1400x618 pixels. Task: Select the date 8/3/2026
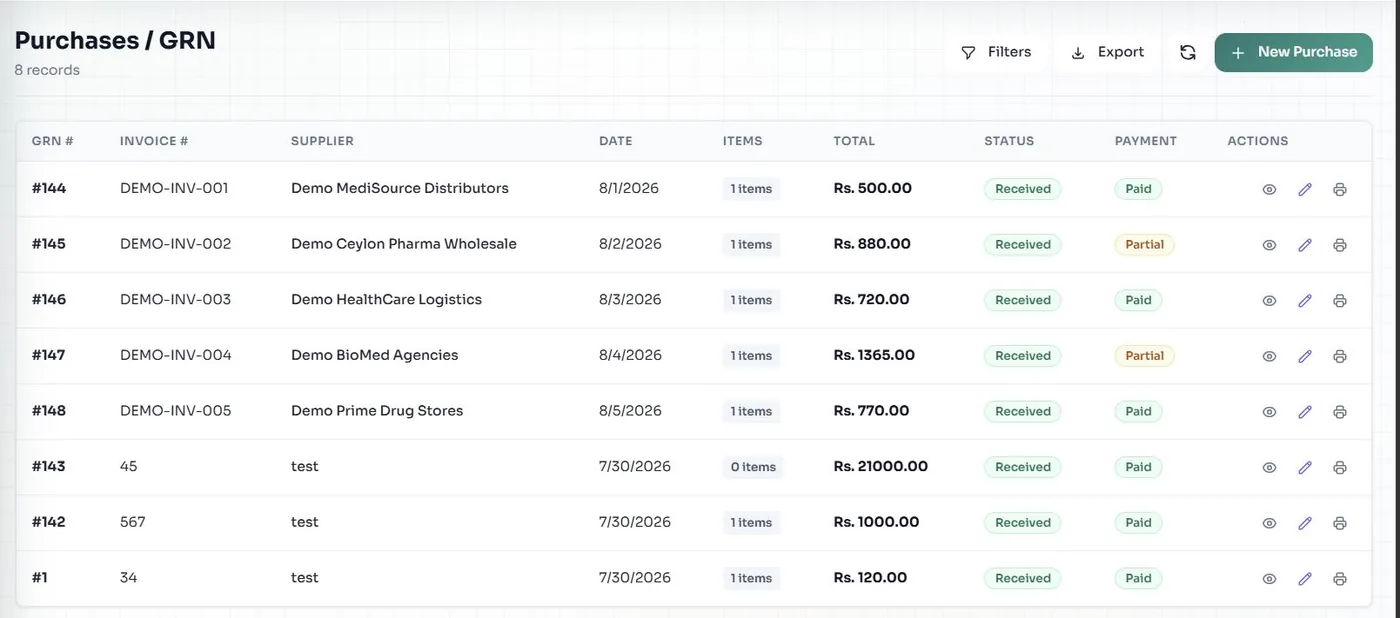[x=630, y=299]
